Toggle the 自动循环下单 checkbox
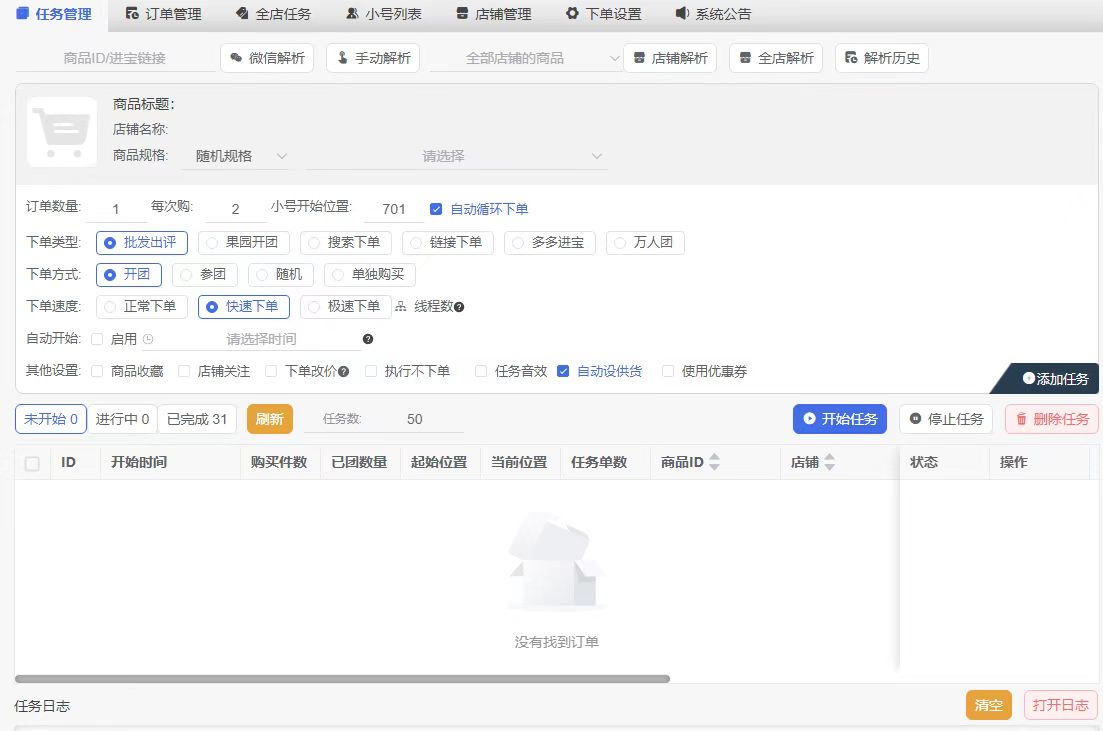1103x731 pixels. (436, 209)
